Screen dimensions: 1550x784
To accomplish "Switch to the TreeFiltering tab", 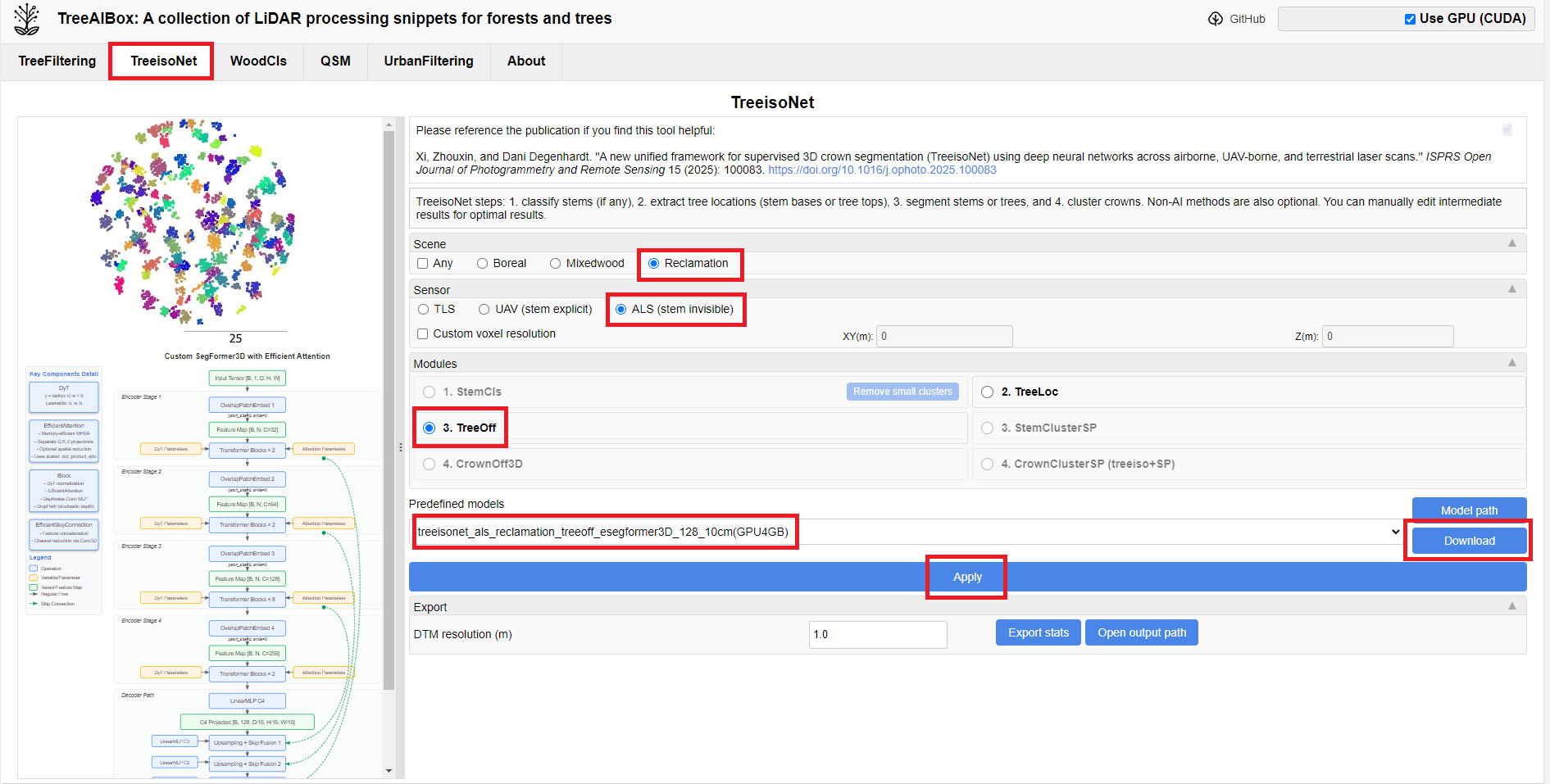I will [57, 61].
